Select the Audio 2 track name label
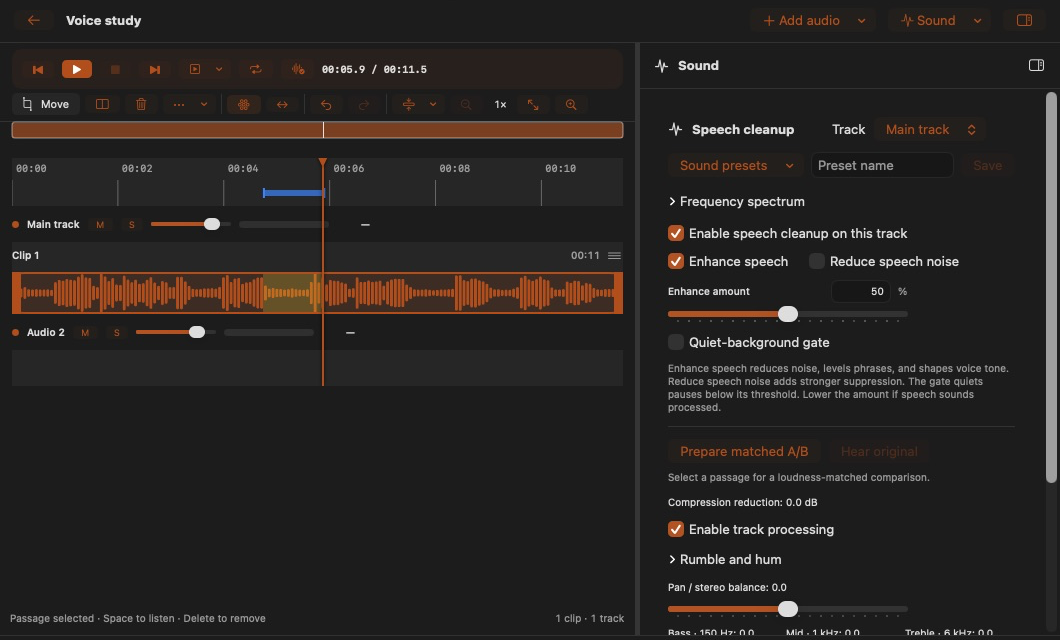1060x640 pixels. click(45, 333)
